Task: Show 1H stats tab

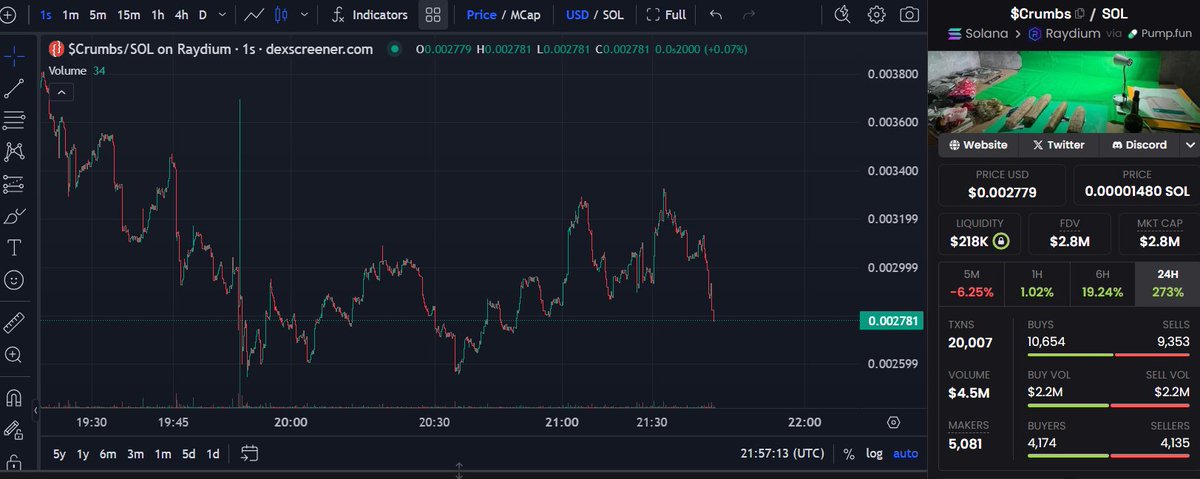Action: coord(1036,283)
